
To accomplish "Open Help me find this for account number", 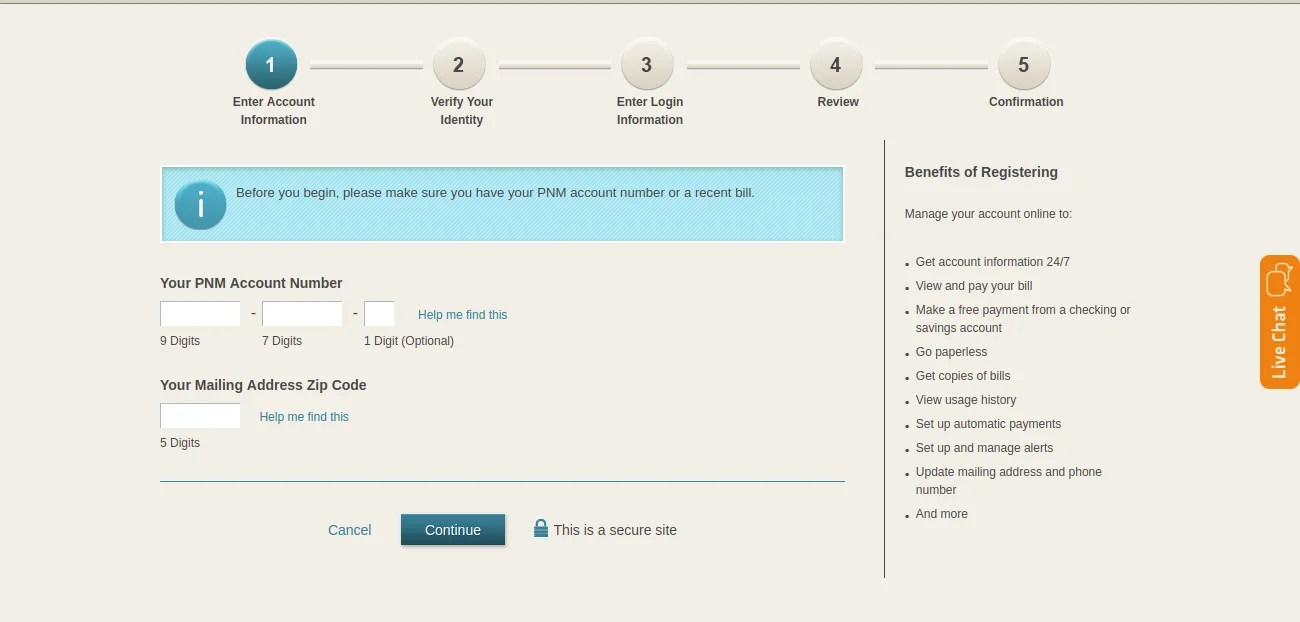I will (462, 314).
